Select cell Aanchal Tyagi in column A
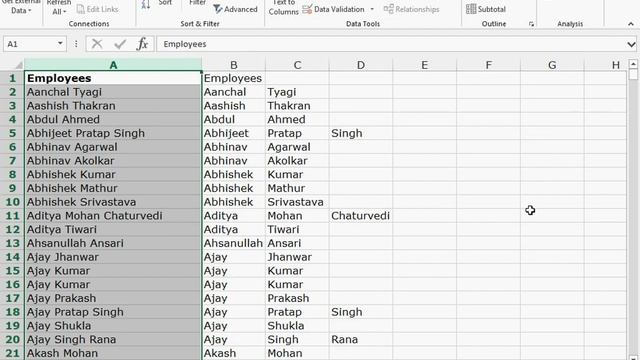Viewport: 640px width, 360px height. 113,92
